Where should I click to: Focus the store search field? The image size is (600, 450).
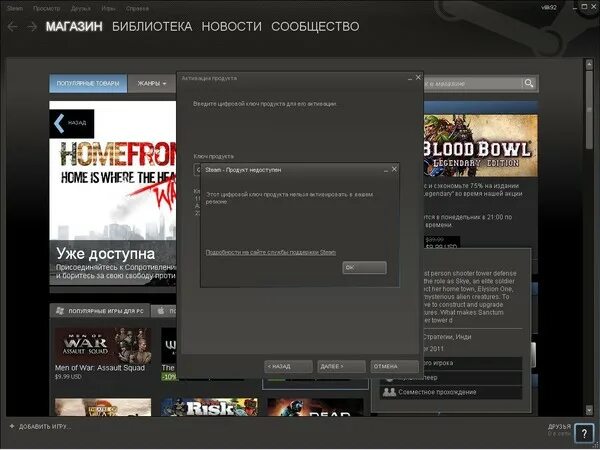click(472, 83)
